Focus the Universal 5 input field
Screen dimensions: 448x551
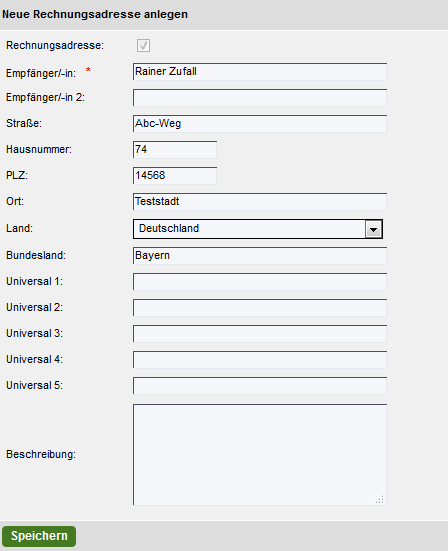click(260, 386)
